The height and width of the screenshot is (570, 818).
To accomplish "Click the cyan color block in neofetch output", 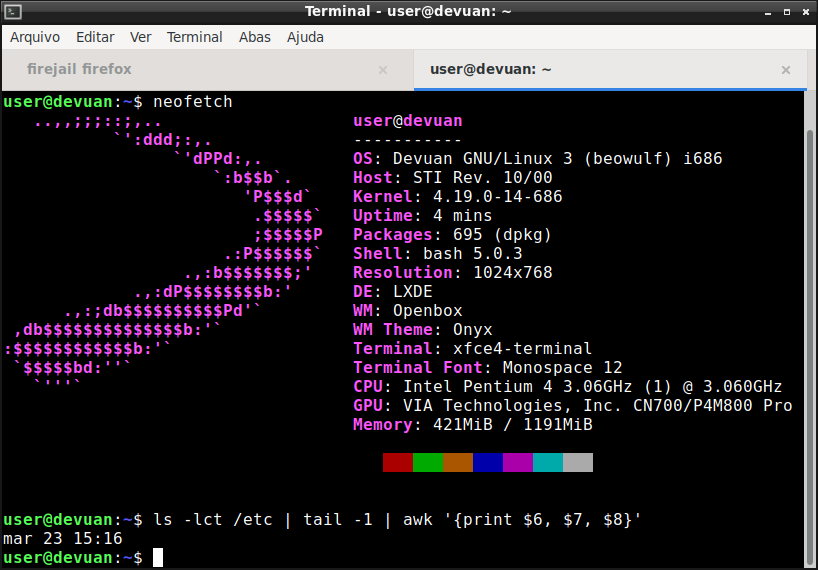I will [548, 462].
